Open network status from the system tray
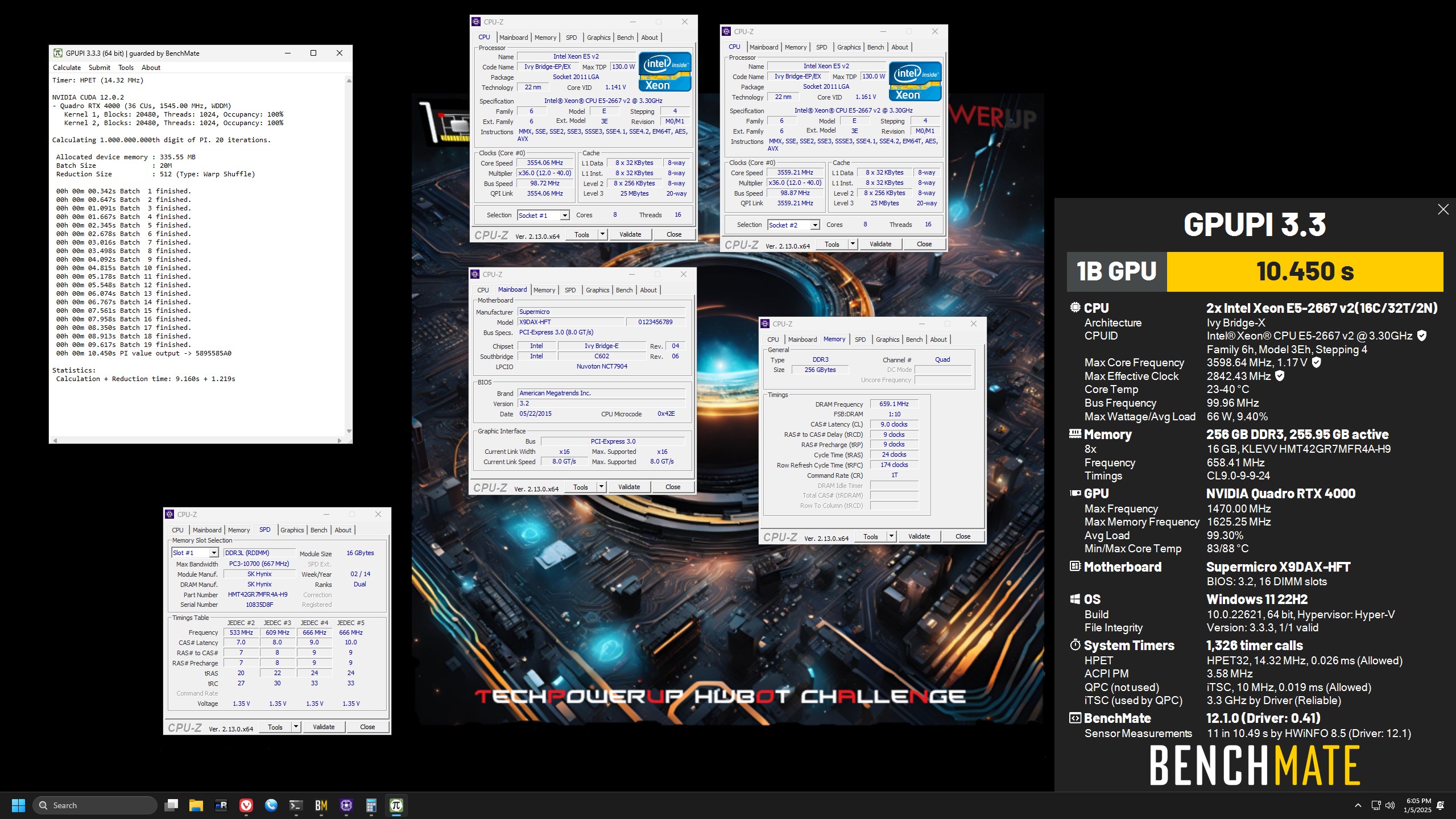 coord(1376,805)
